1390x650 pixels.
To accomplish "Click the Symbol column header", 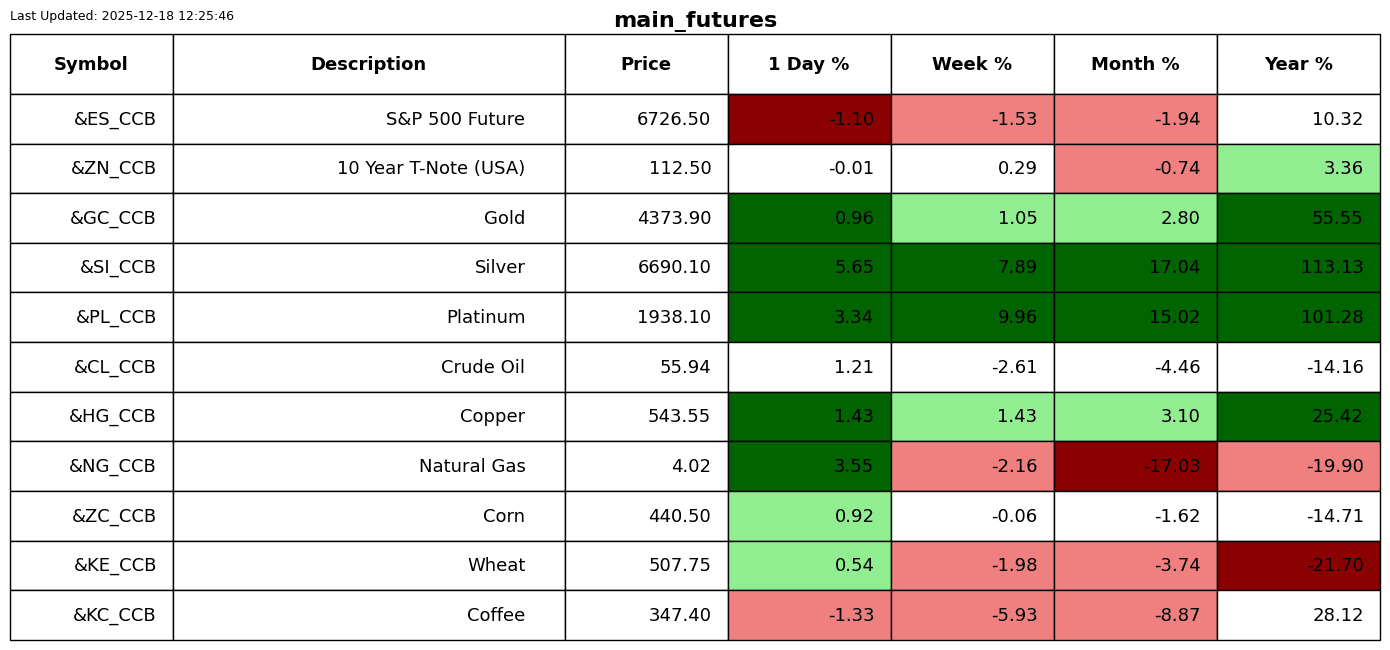I will click(x=91, y=64).
